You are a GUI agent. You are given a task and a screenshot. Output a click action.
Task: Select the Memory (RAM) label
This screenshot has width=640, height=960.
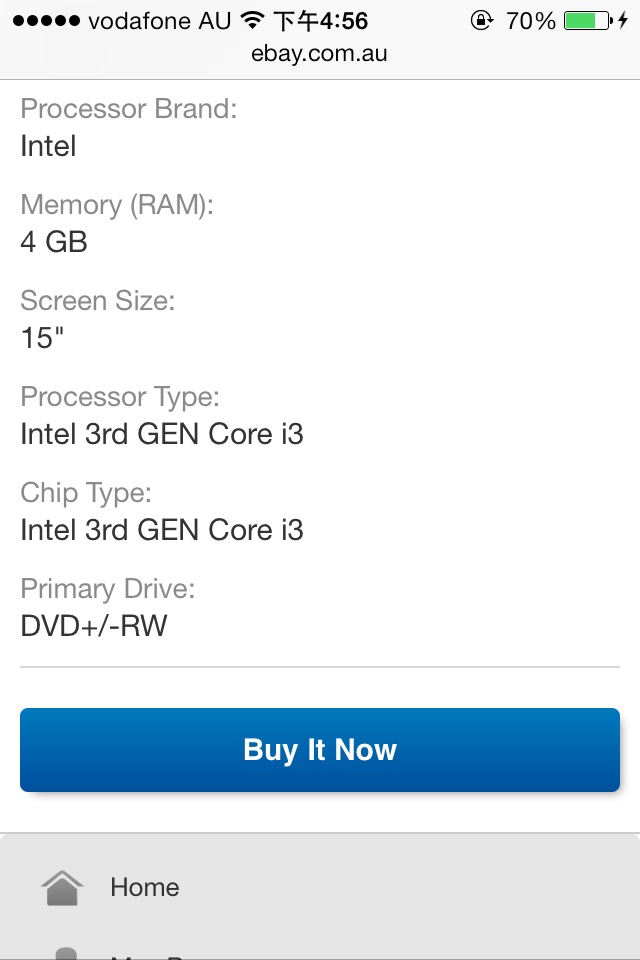[x=117, y=205]
